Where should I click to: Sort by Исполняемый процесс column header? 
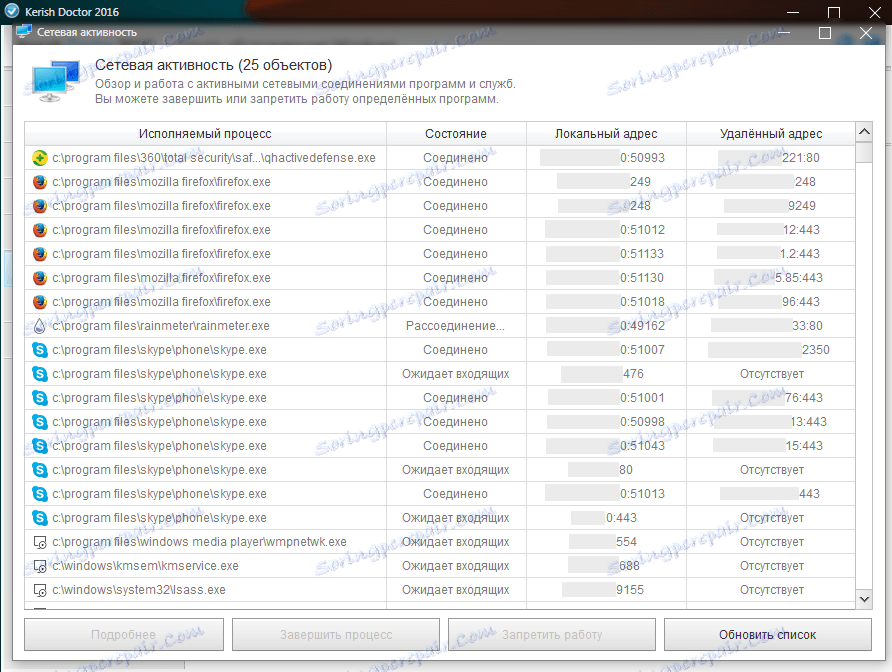pos(205,134)
